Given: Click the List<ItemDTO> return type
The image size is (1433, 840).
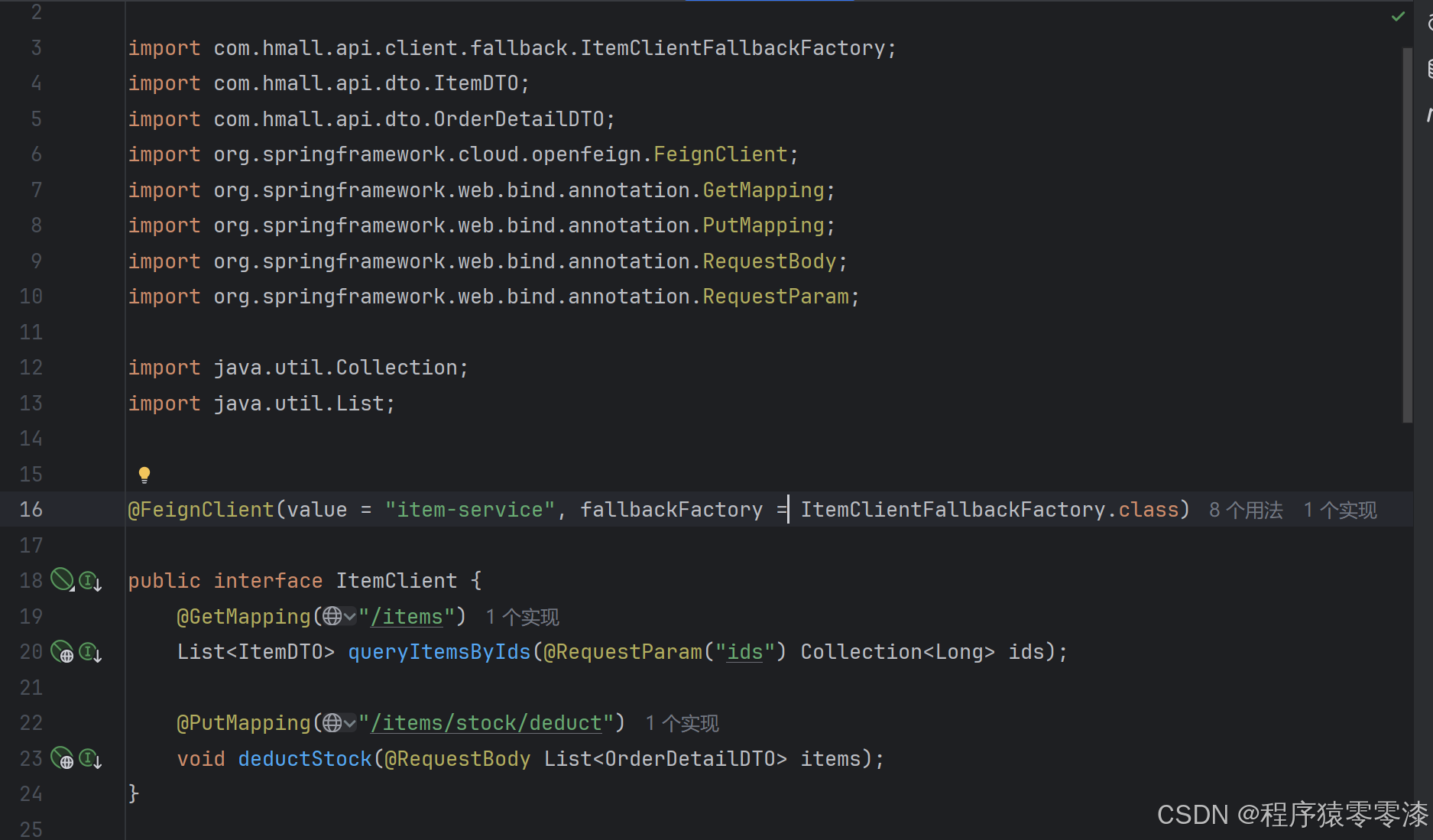Looking at the screenshot, I should 256,652.
